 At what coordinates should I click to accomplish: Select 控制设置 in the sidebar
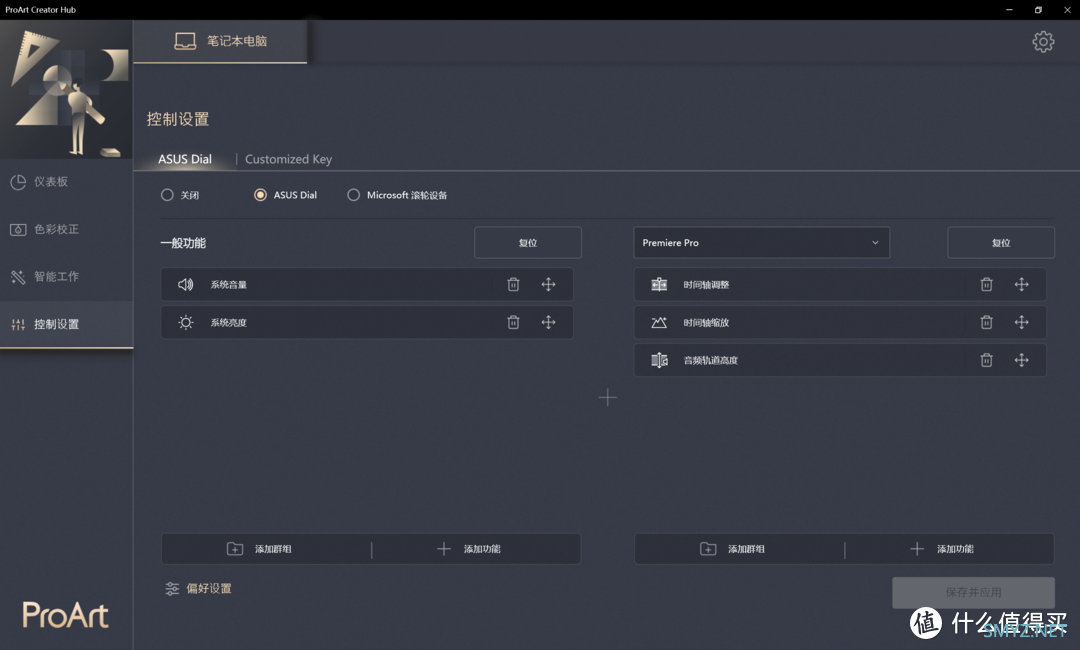(66, 324)
